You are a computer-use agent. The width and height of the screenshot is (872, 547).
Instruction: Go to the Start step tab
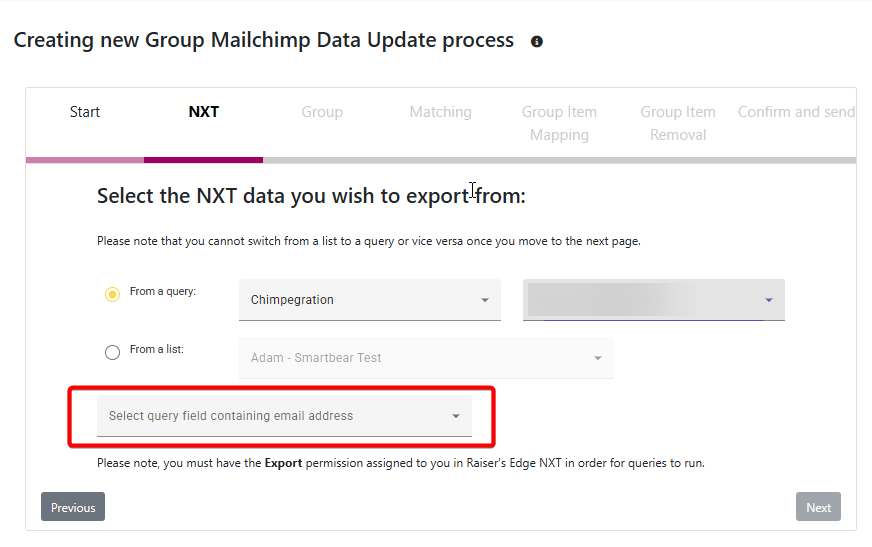point(85,112)
